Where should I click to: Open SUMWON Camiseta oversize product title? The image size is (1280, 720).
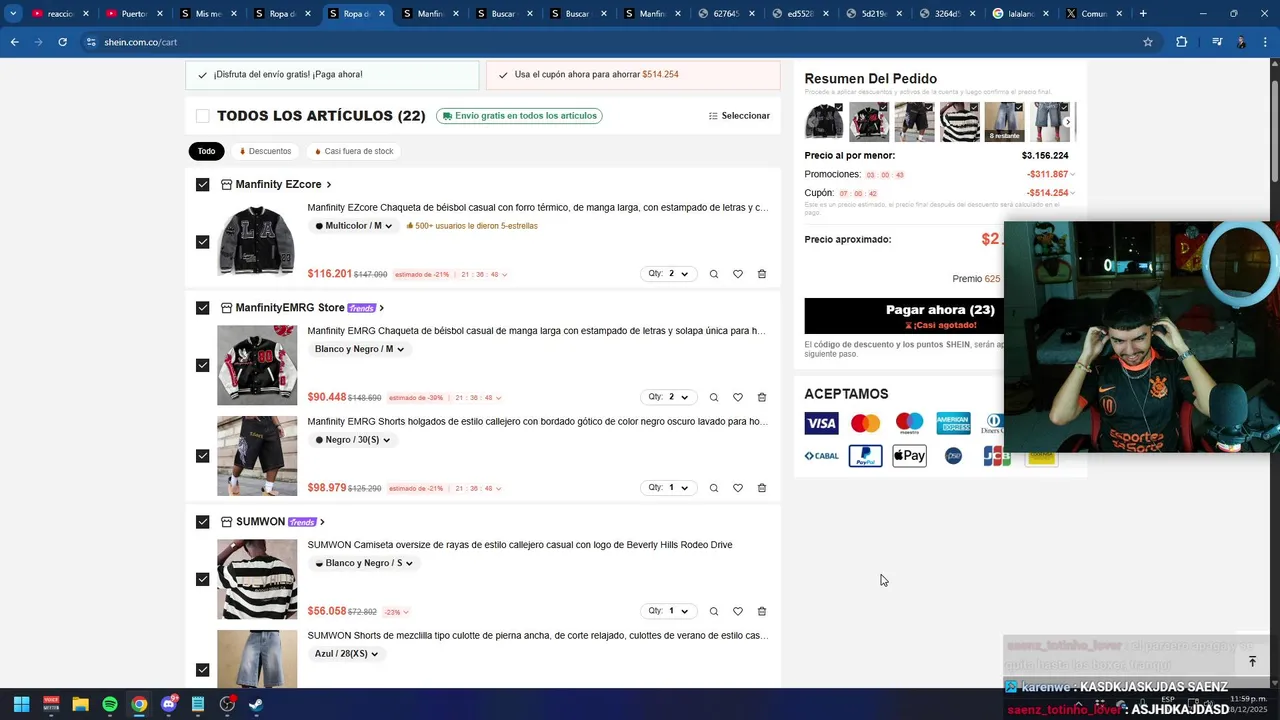520,545
